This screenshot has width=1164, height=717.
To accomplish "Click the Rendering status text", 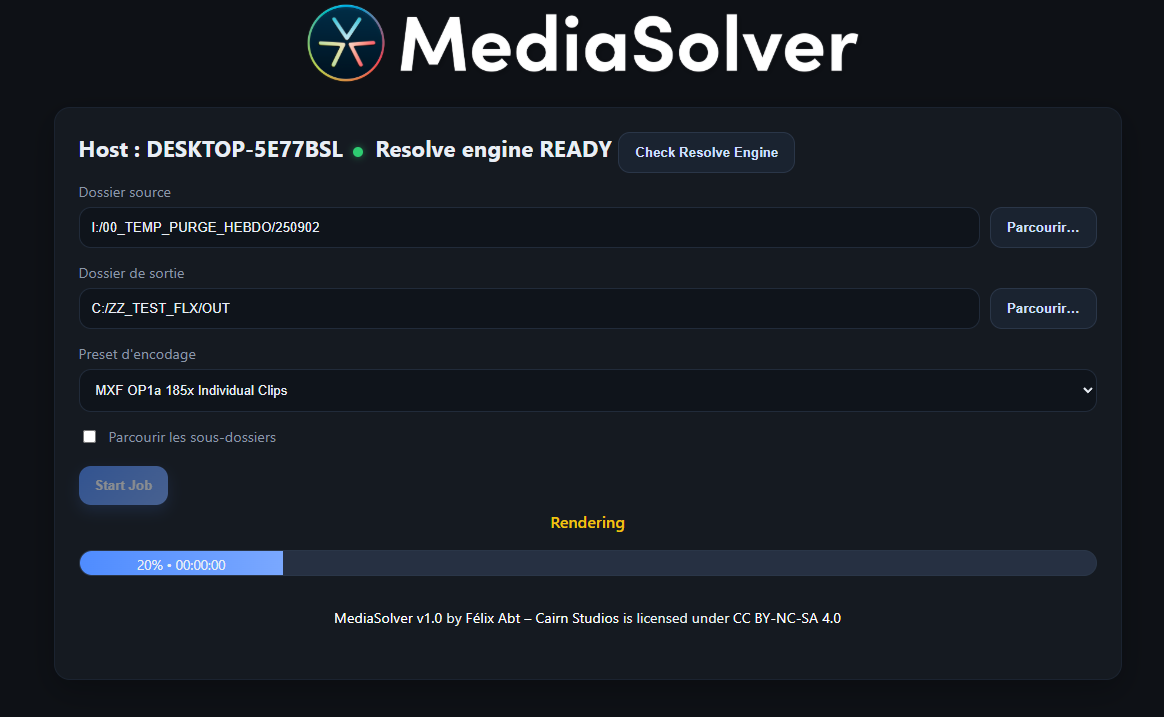I will [587, 523].
